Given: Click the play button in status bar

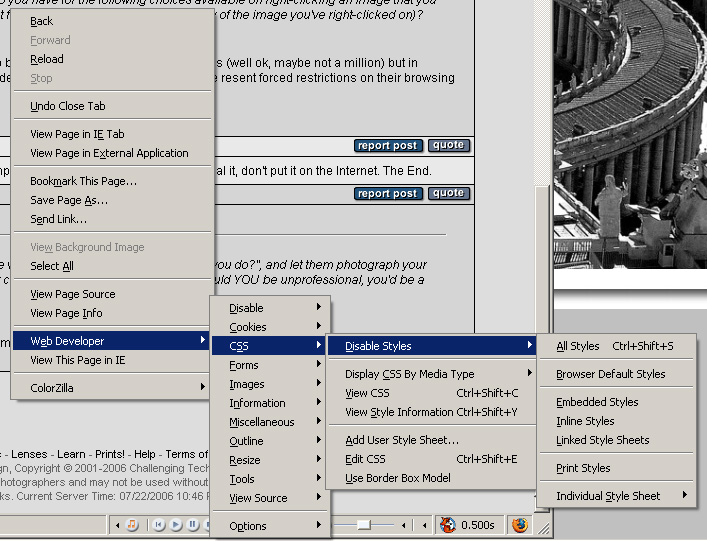Looking at the screenshot, I should tap(176, 525).
